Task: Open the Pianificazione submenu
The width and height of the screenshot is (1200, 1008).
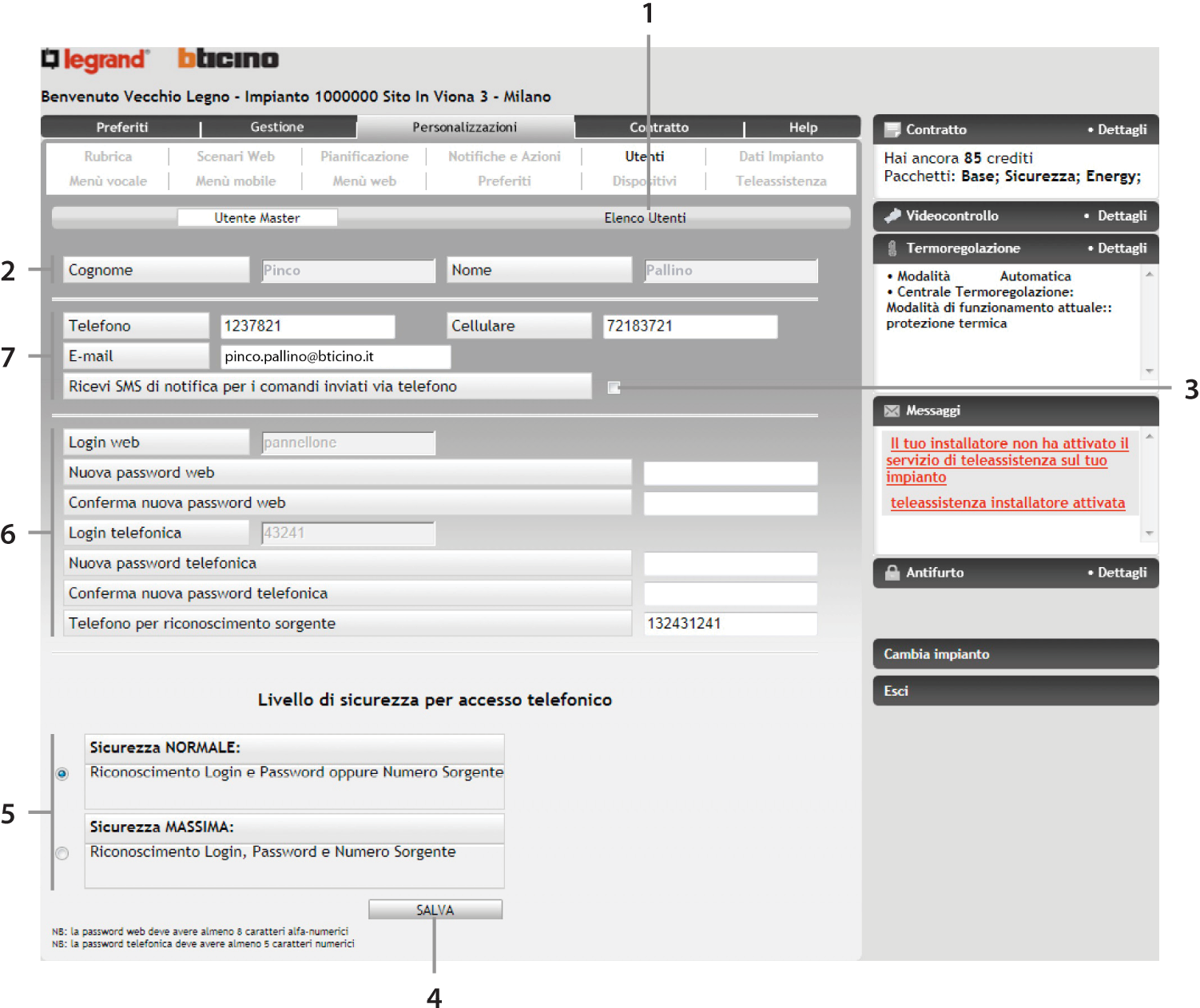Action: pos(364,157)
